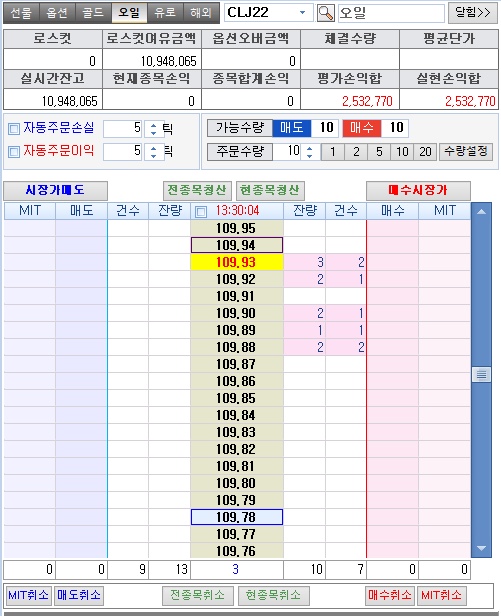
Task: Switch to the 골드 tab
Action: [93, 13]
